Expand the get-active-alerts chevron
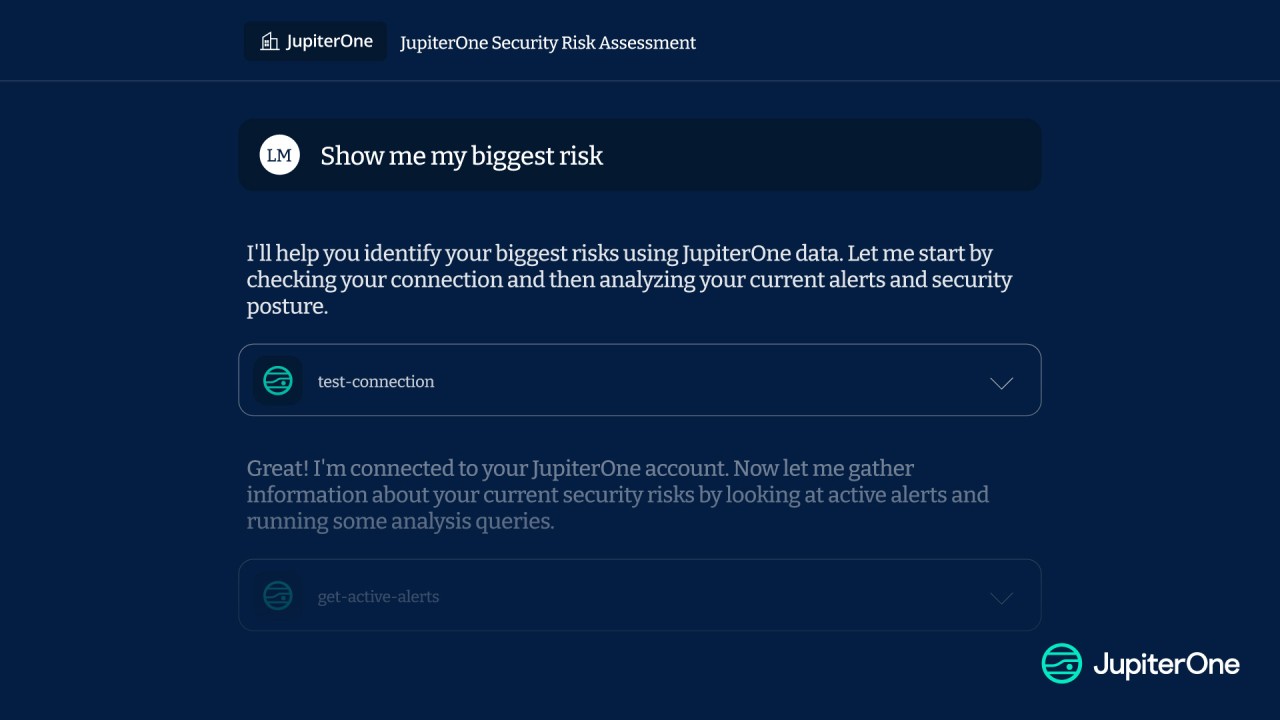 click(x=1001, y=598)
